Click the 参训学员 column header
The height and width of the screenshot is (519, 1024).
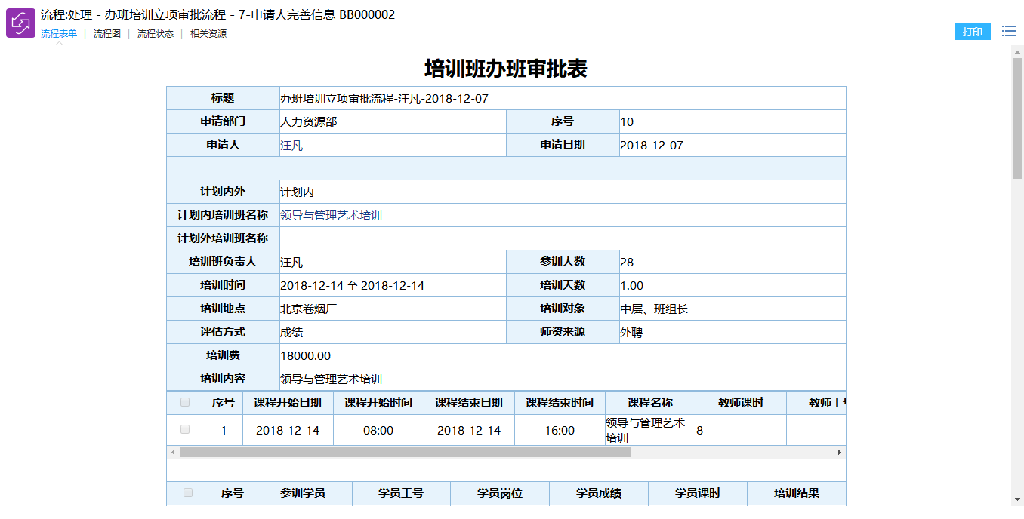[x=303, y=494]
